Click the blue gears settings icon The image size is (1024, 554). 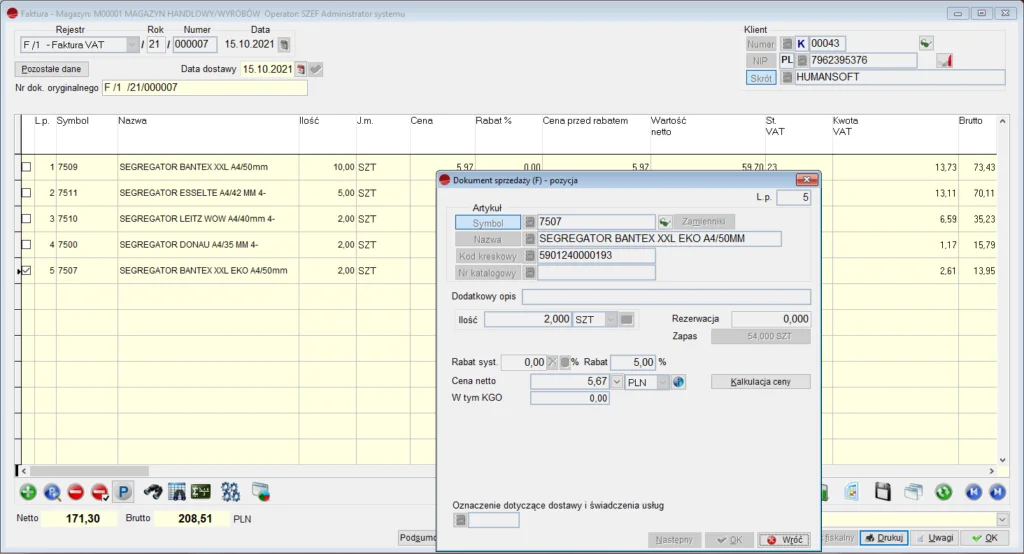[230, 492]
